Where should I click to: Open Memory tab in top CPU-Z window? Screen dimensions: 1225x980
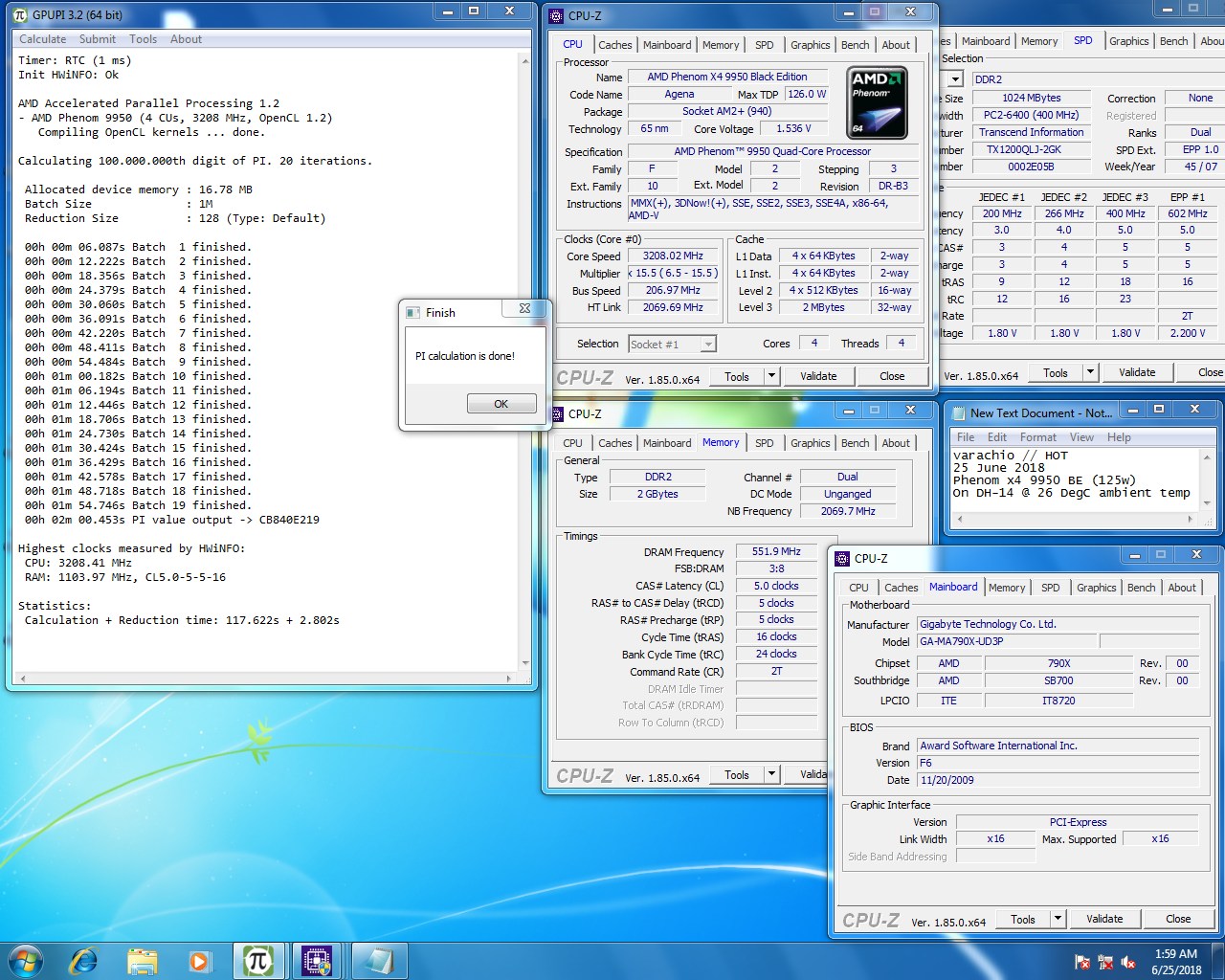(721, 45)
